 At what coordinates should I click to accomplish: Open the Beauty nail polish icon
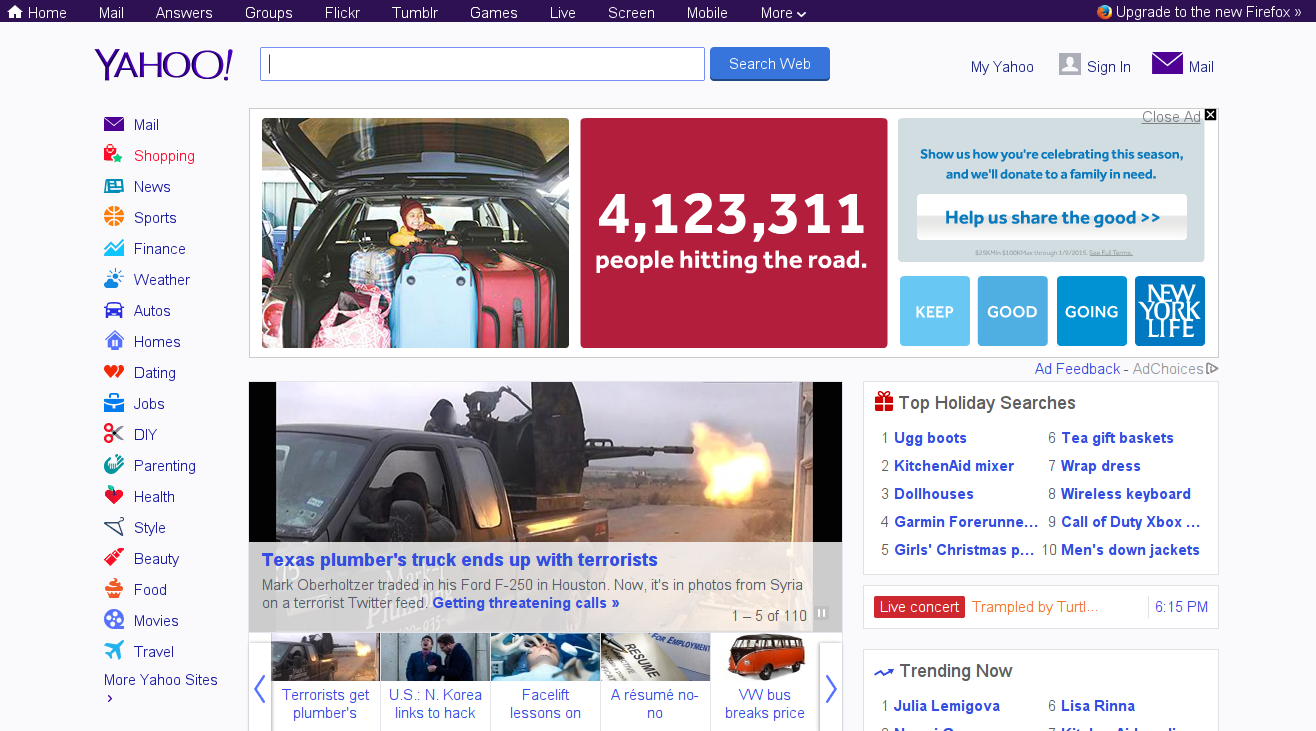114,558
